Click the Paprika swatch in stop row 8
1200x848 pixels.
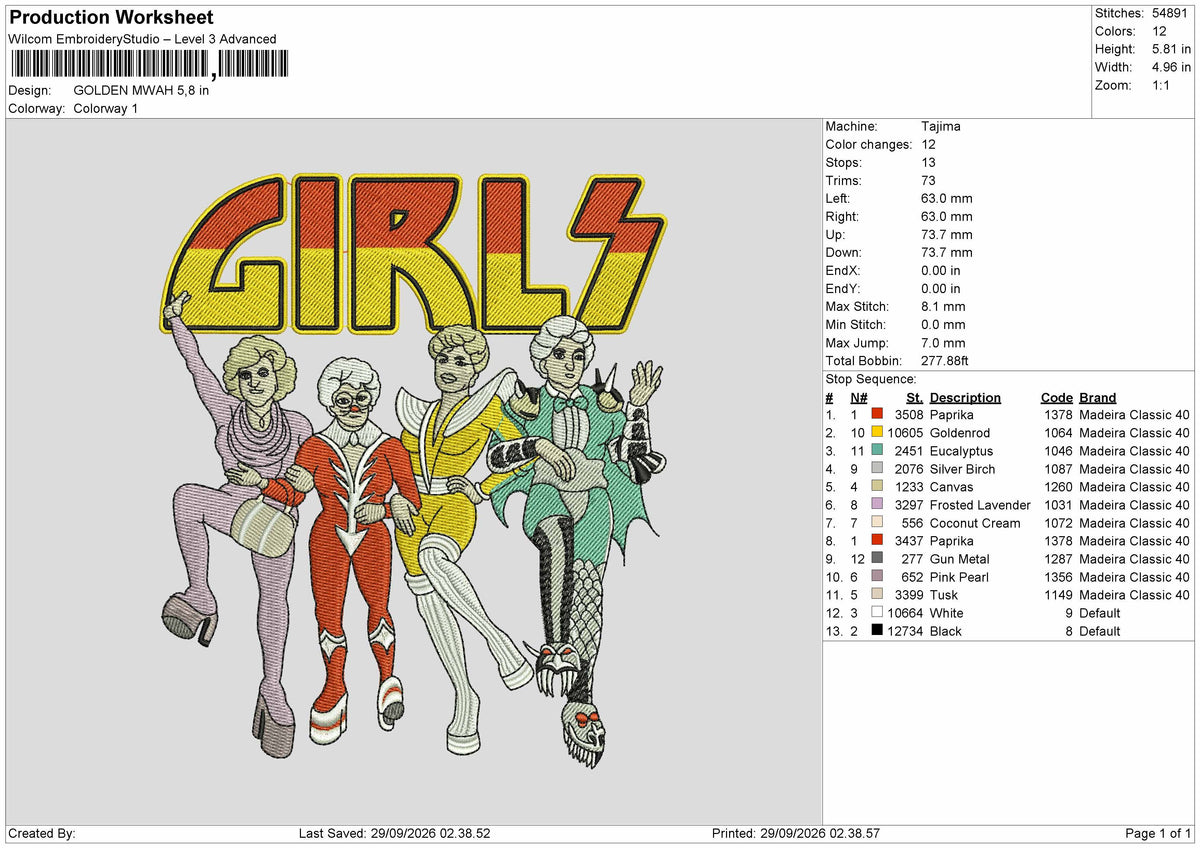click(x=877, y=540)
